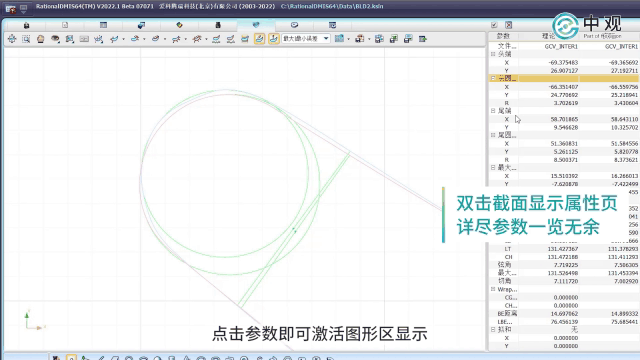Switch to the speech bubble icon tab
Image resolution: width=640 pixels, height=360 pixels.
tap(294, 25)
